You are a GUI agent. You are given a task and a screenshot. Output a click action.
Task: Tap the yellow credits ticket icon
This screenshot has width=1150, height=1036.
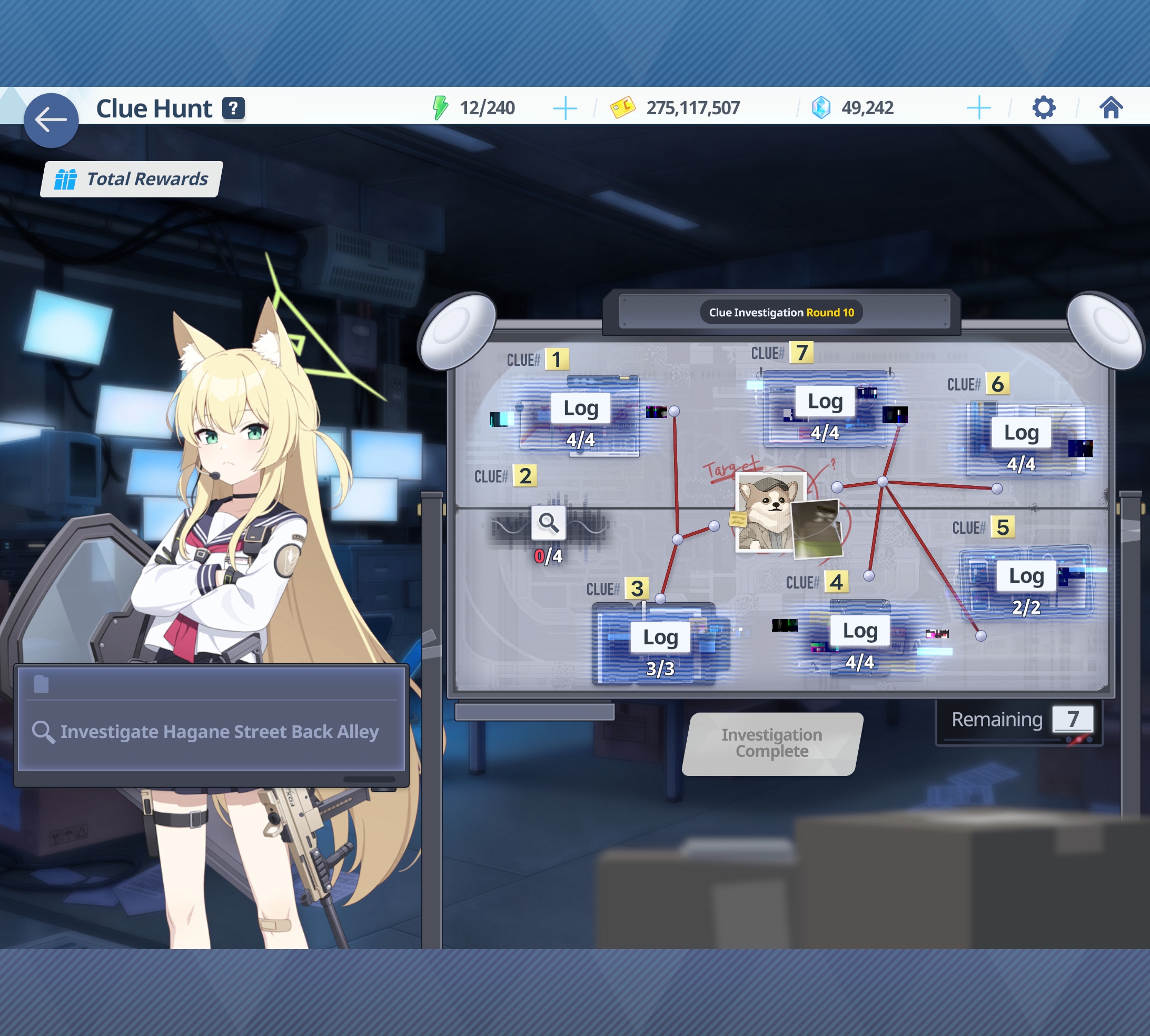coord(622,107)
